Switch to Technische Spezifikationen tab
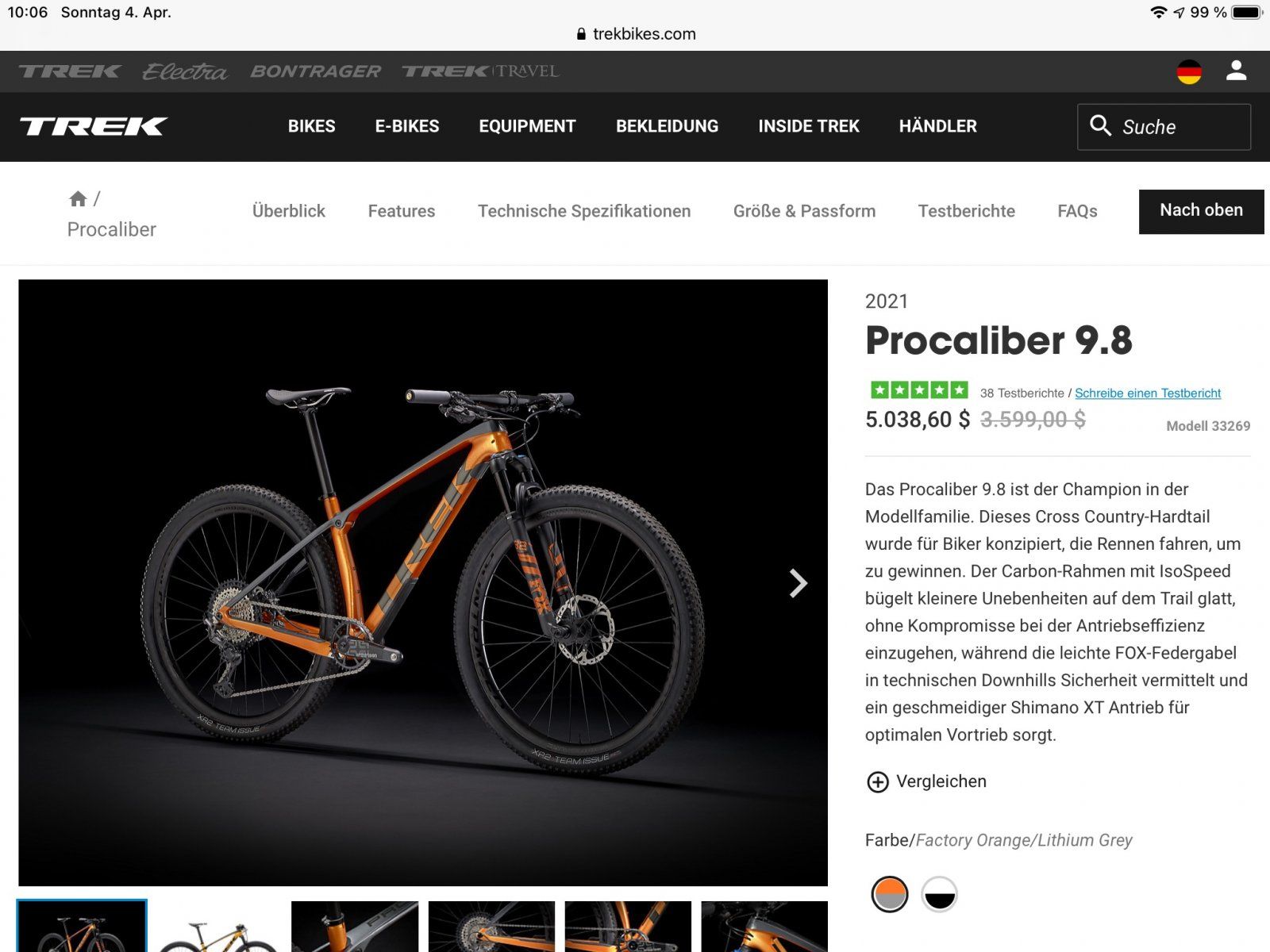The image size is (1270, 952). (584, 211)
